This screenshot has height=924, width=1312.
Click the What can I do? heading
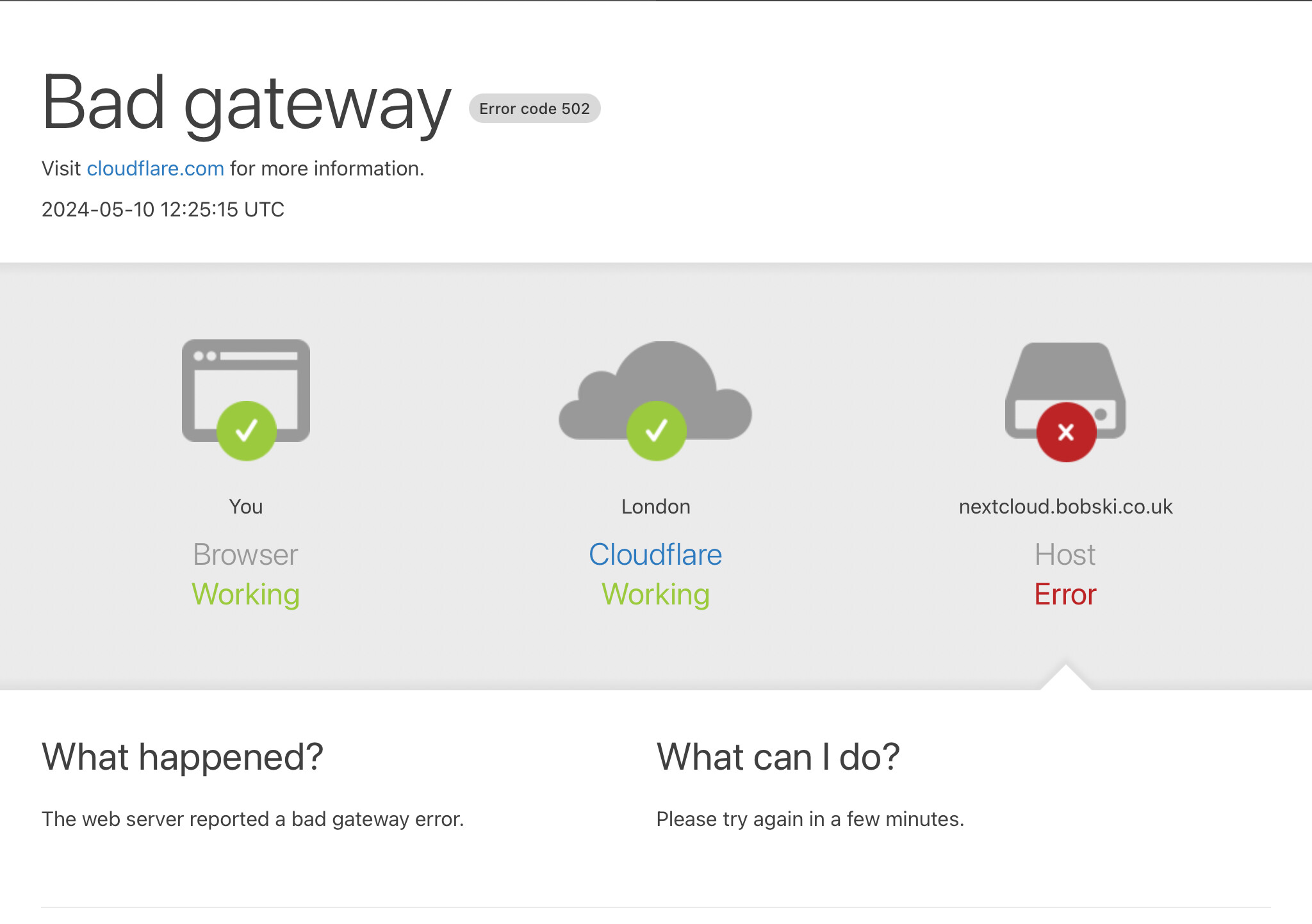tap(778, 757)
